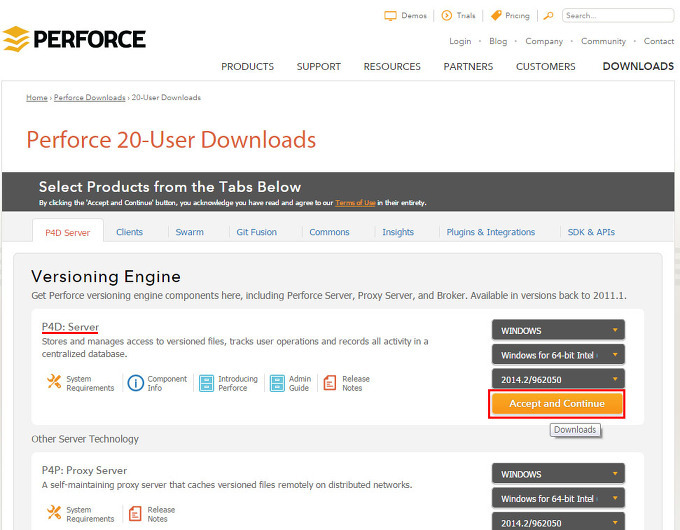
Task: Click the search magnifier icon
Action: click(549, 16)
